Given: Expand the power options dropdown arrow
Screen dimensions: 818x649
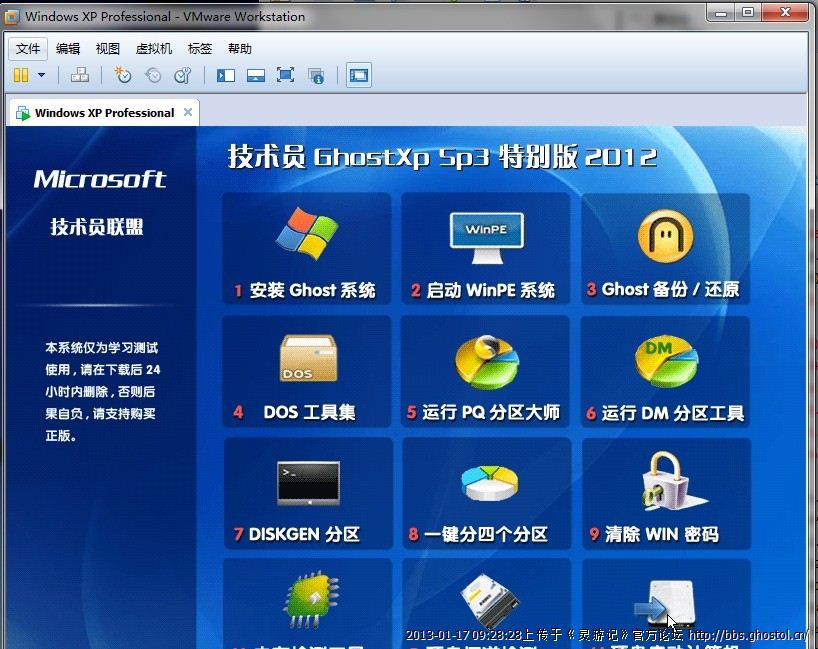Looking at the screenshot, I should click(x=41, y=75).
